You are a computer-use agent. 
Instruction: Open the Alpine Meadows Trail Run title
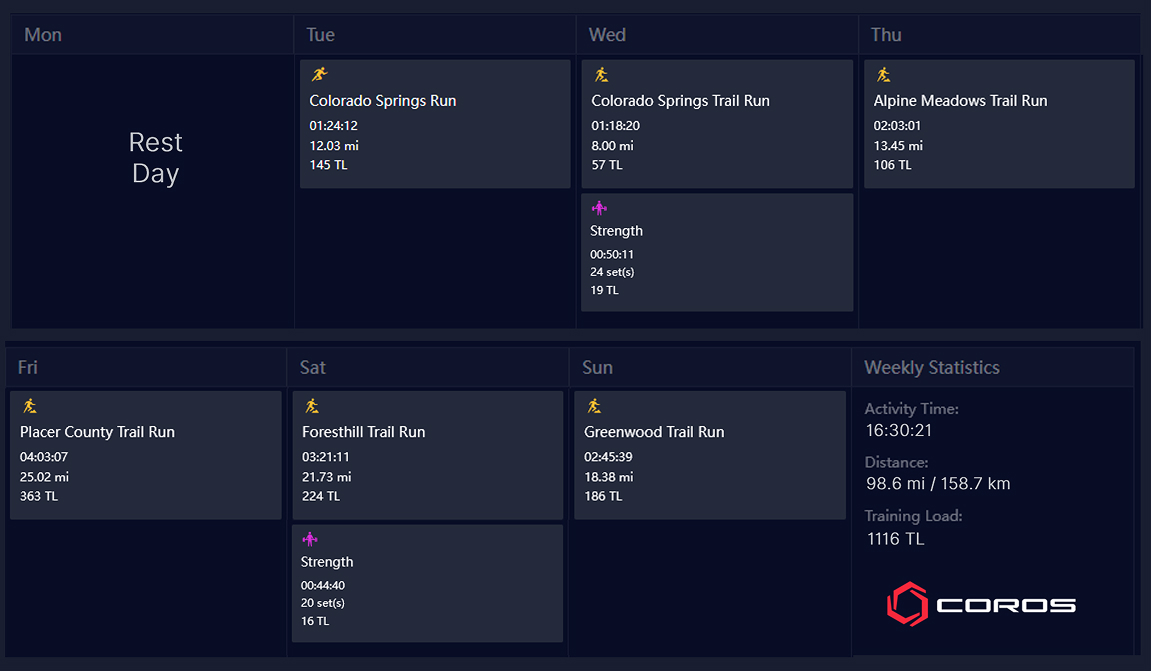tap(960, 101)
